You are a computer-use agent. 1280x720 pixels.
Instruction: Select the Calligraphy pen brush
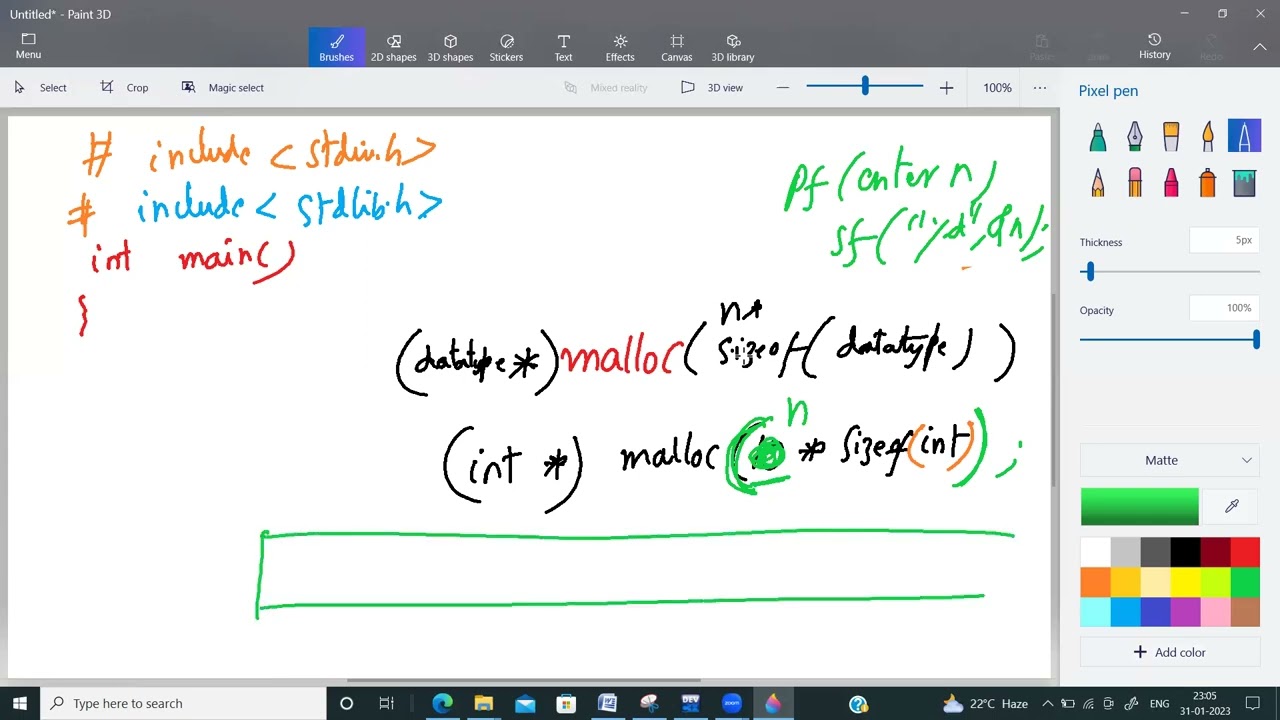tap(1134, 136)
